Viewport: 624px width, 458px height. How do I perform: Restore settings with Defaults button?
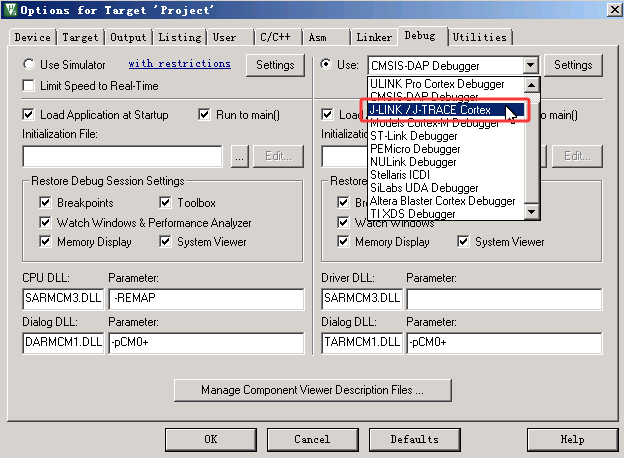coord(415,440)
